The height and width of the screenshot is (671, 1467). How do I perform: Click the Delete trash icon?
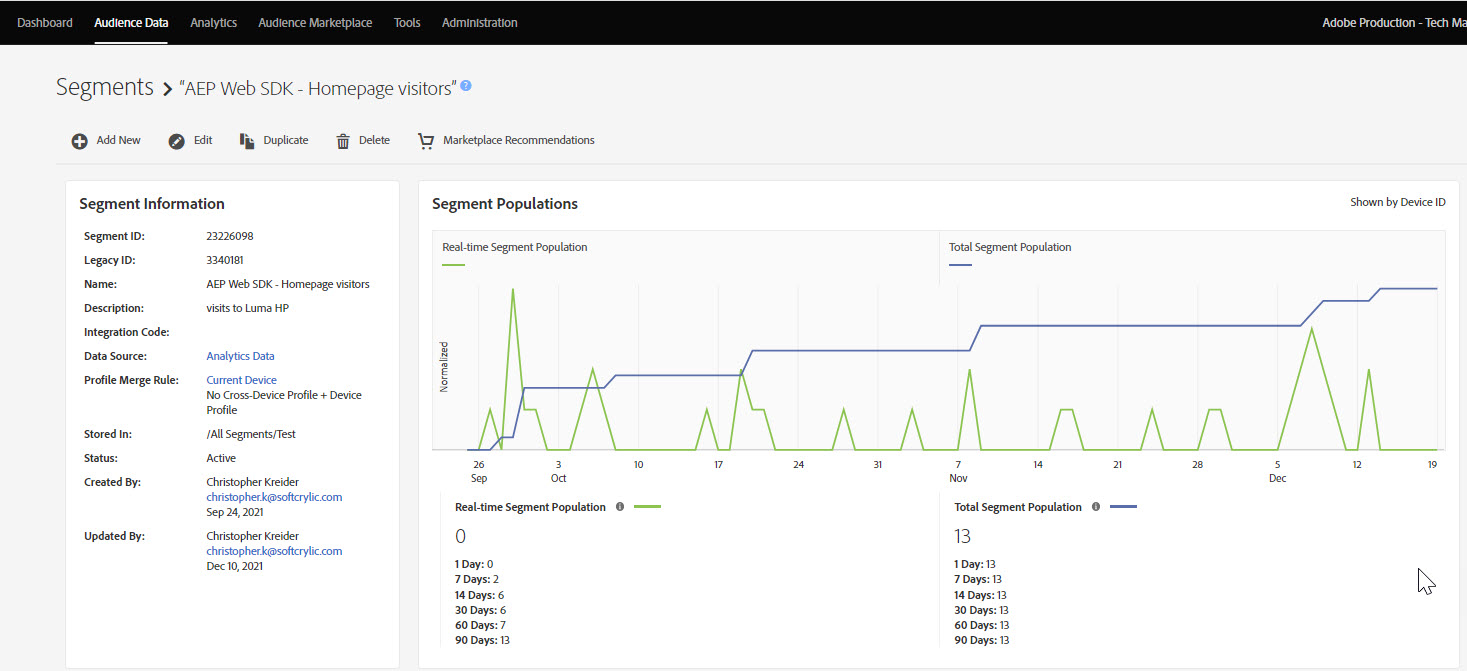(343, 141)
